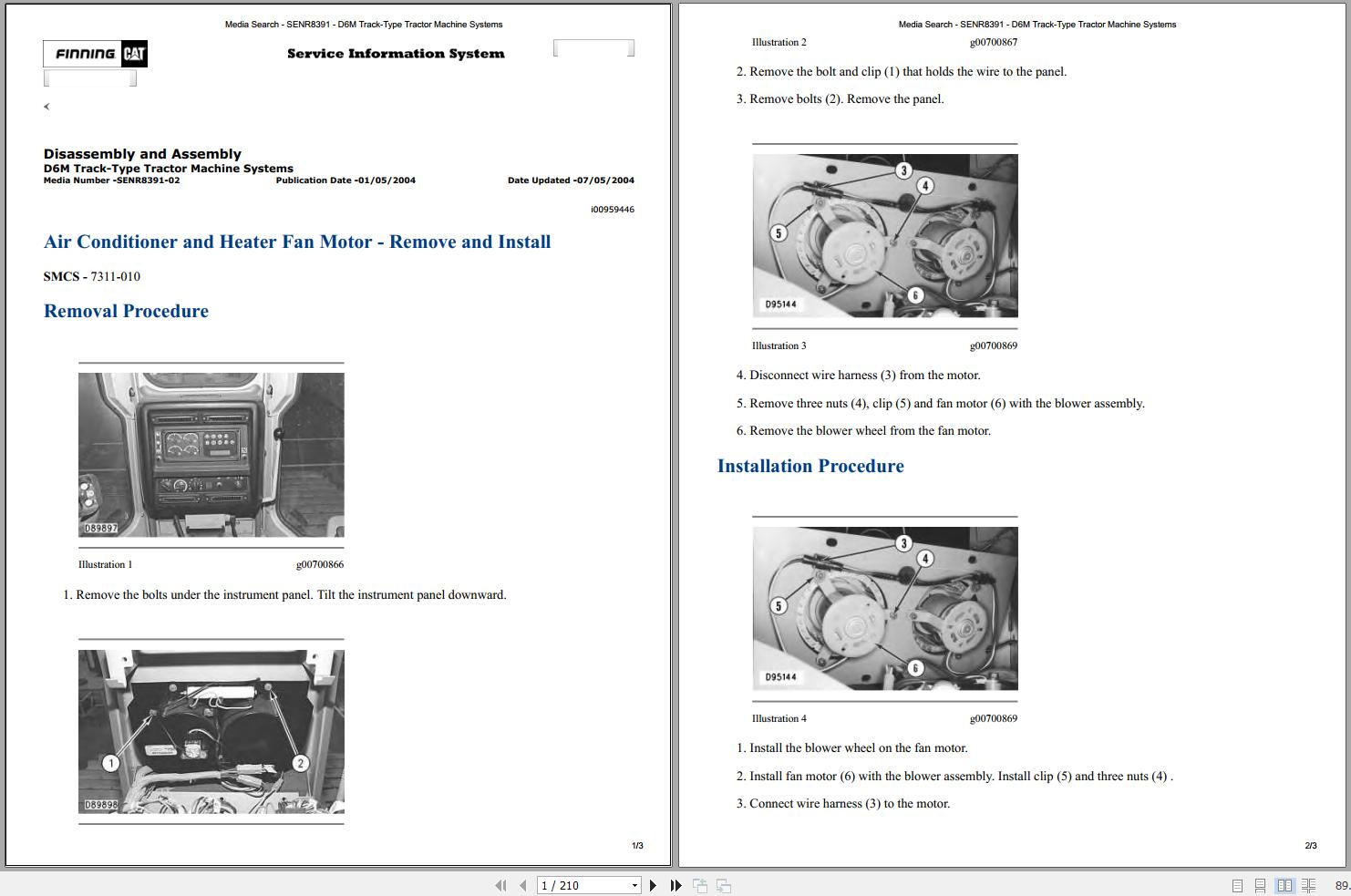1351x896 pixels.
Task: Click step 'Install fan motor (6) with the blower assembly'
Action: (954, 777)
